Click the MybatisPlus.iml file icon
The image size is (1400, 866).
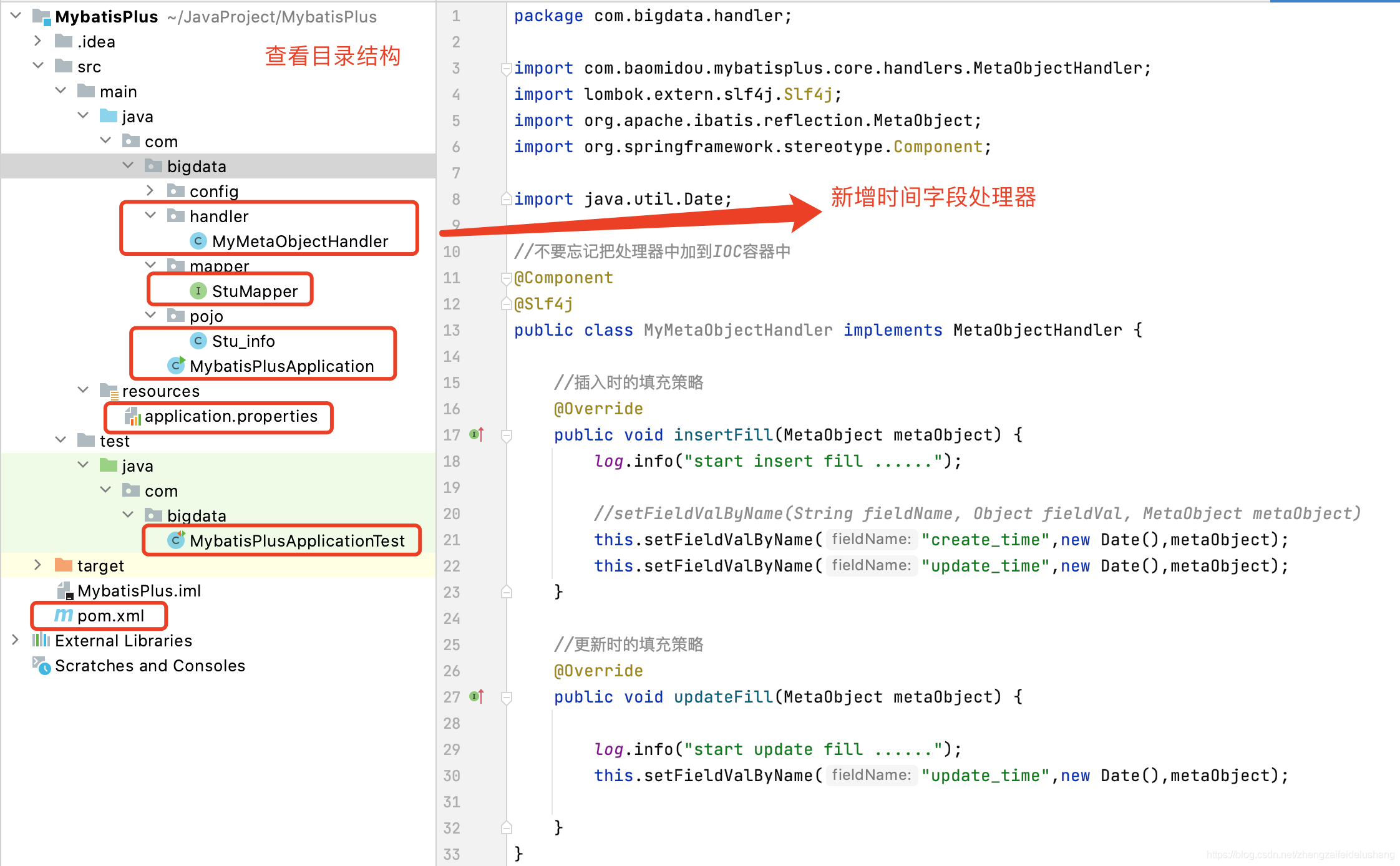(x=65, y=591)
